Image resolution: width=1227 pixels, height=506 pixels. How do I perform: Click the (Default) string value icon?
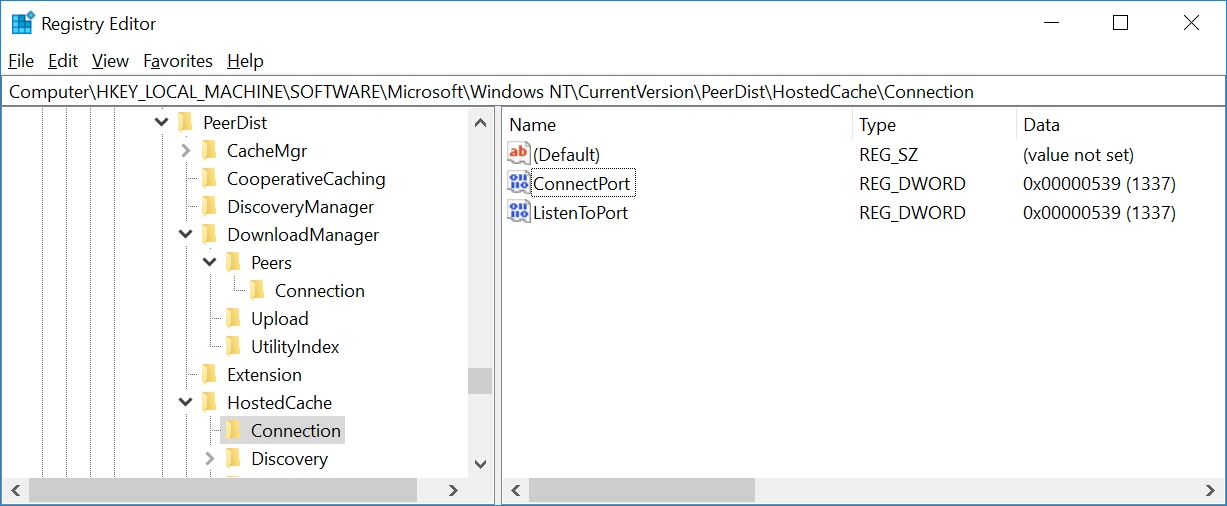click(x=519, y=154)
